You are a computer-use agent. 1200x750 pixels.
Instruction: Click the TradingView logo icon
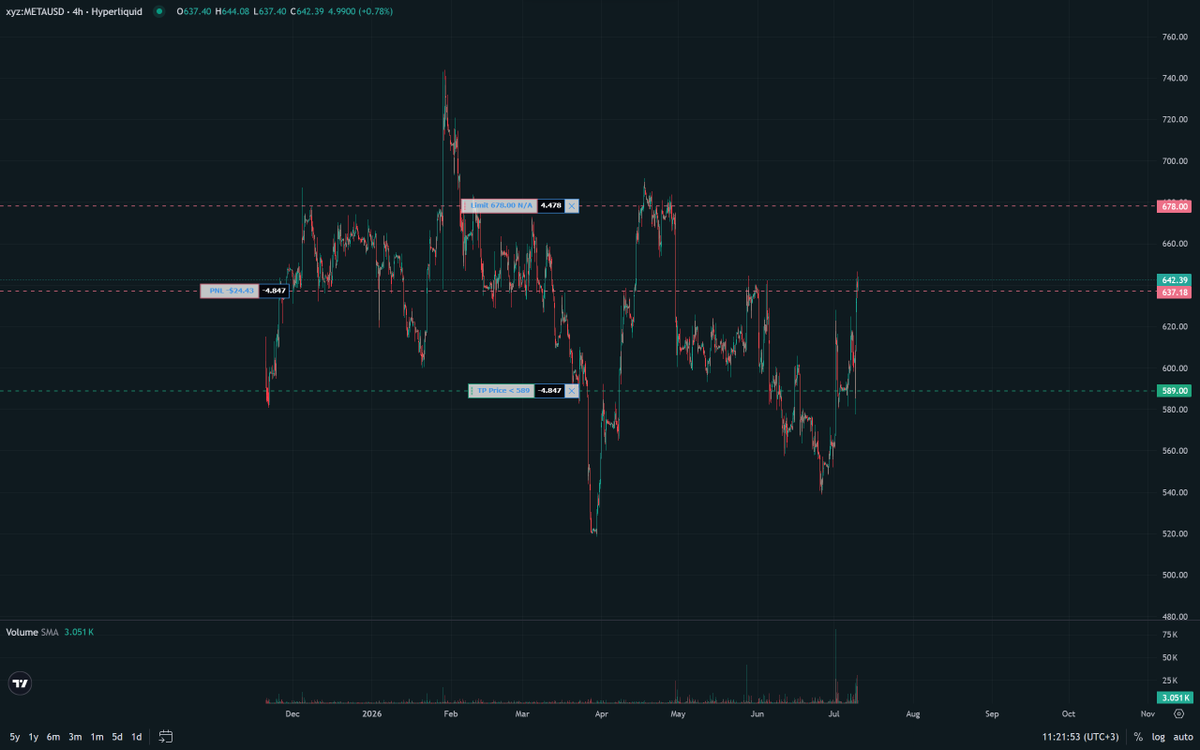point(20,684)
